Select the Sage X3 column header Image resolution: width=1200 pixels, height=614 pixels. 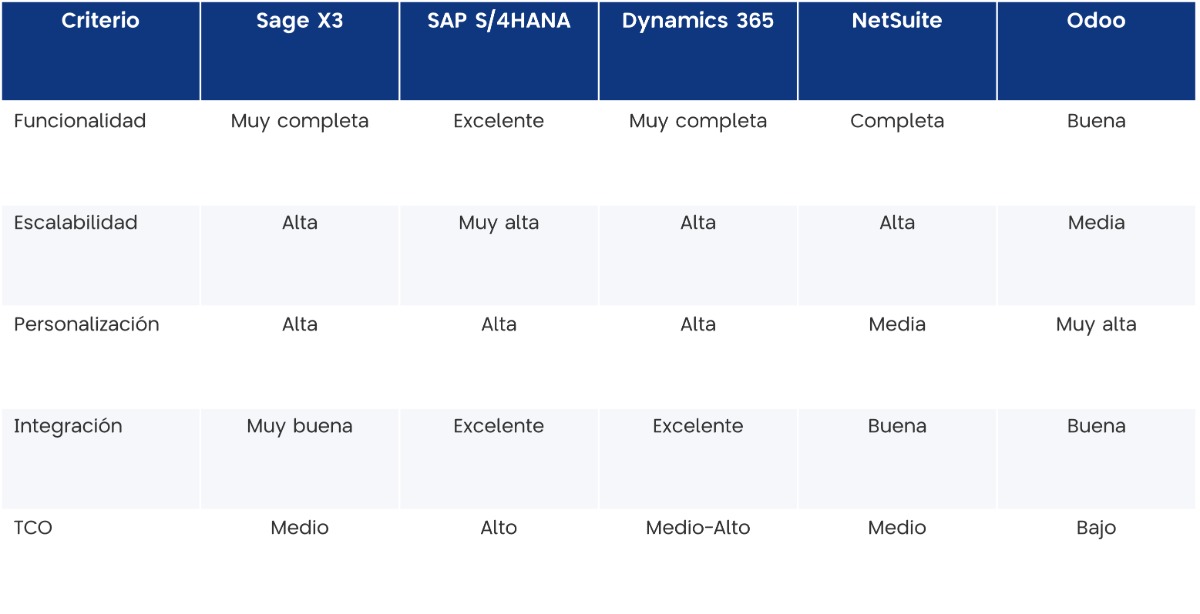click(x=299, y=21)
